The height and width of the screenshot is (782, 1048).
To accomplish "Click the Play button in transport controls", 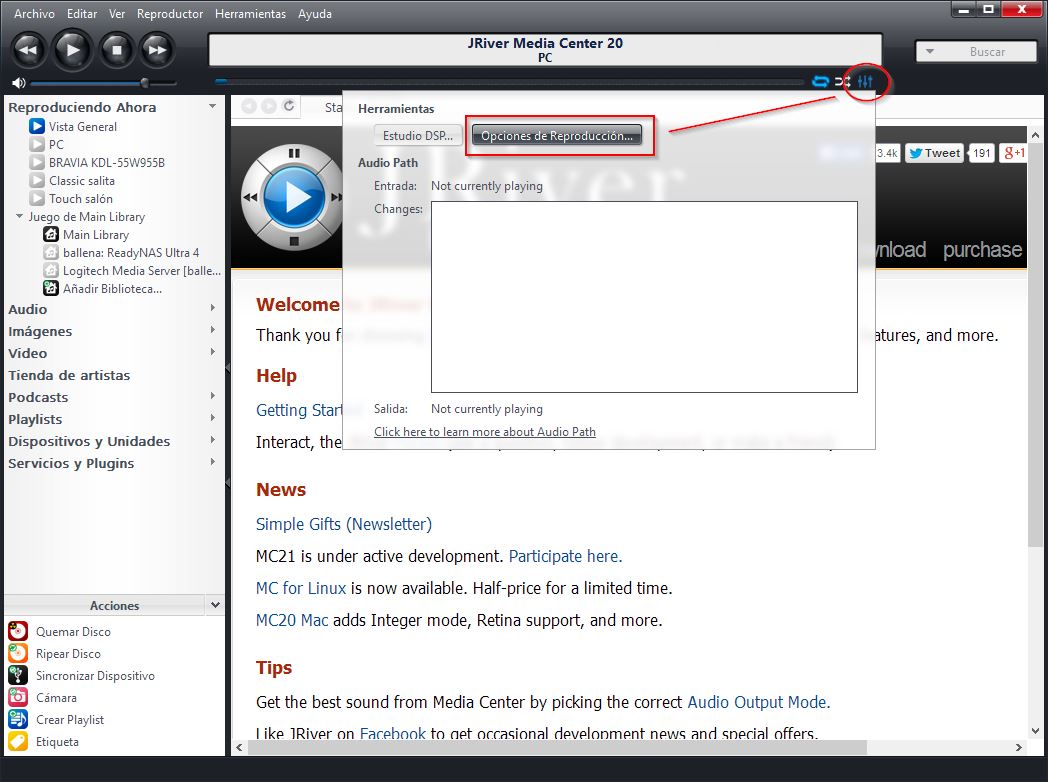I will tap(72, 49).
